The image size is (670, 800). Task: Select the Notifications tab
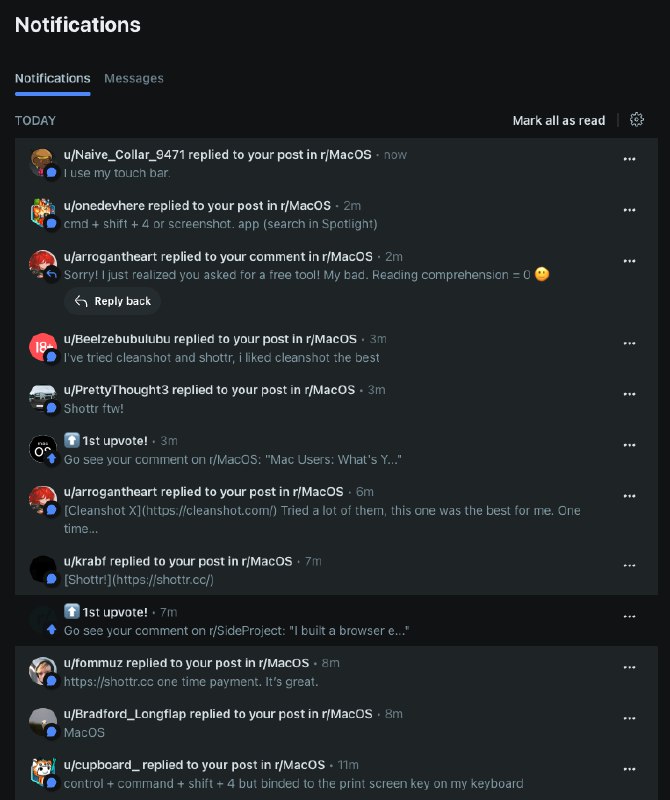click(x=53, y=79)
